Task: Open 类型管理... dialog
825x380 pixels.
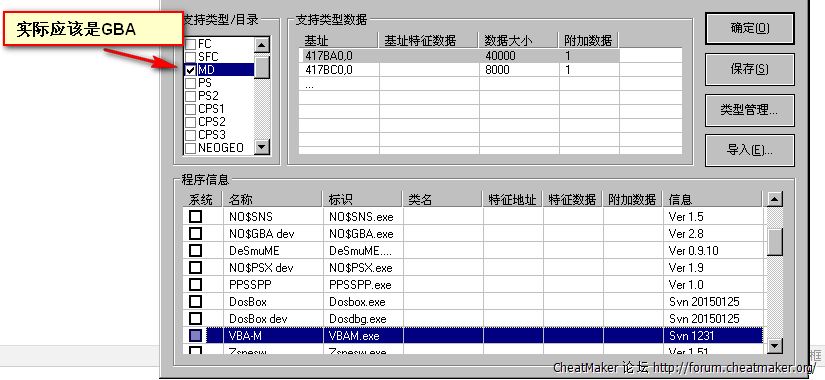Action: pos(750,110)
